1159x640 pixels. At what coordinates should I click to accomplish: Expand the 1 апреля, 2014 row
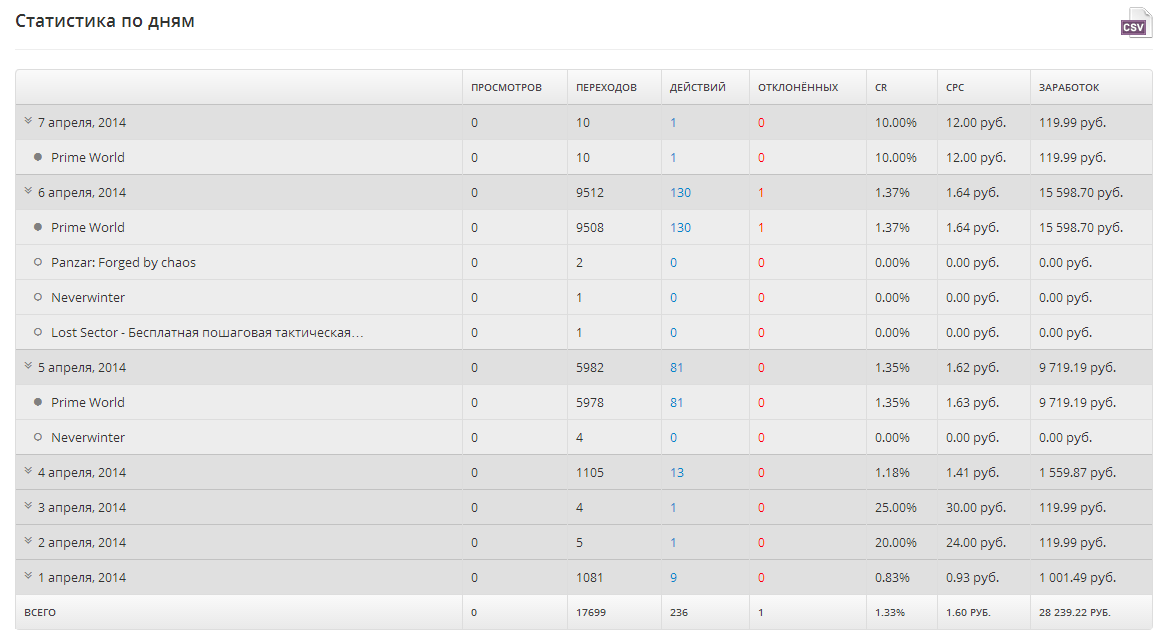(x=29, y=577)
